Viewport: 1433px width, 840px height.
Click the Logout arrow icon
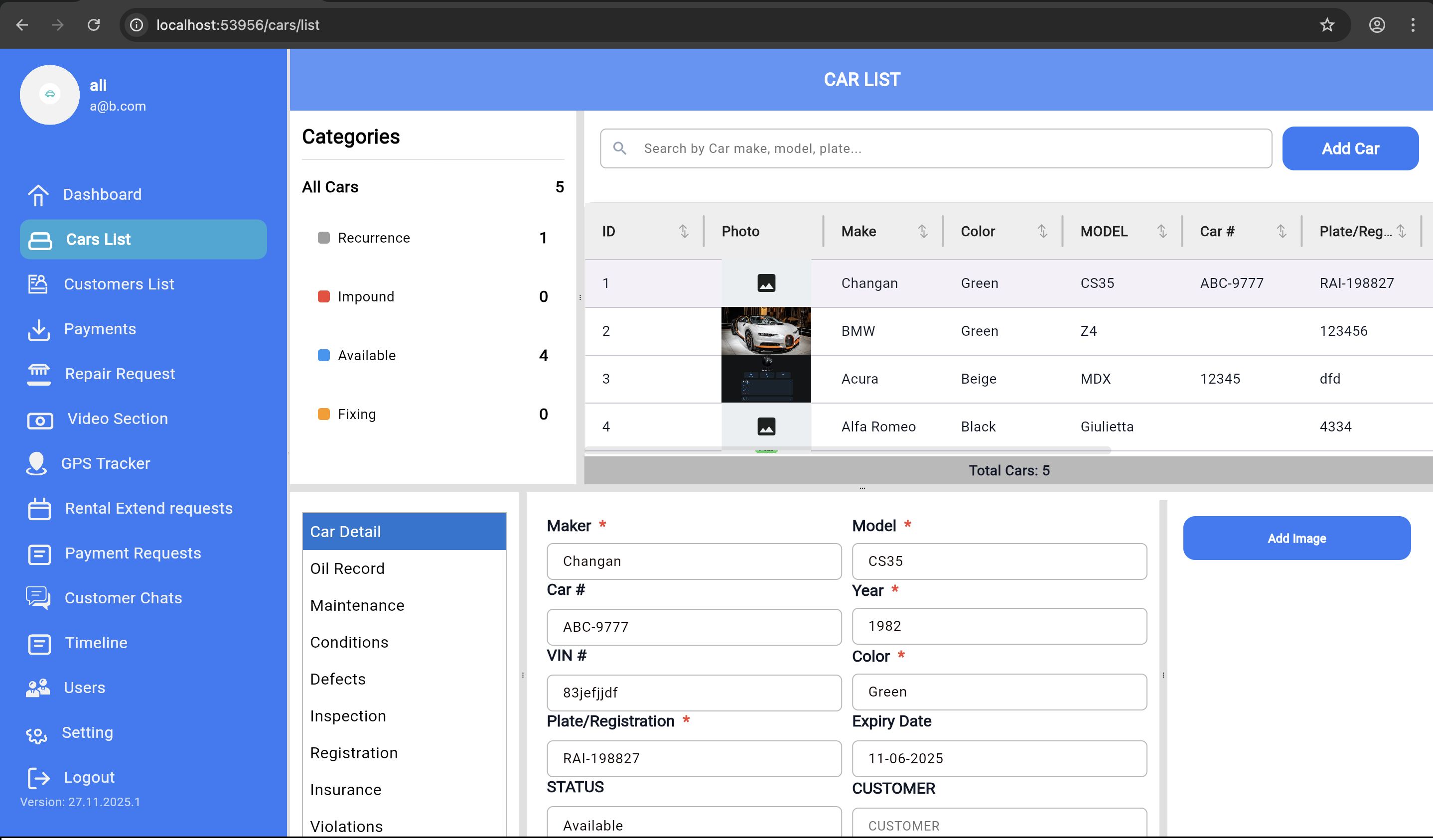[39, 777]
